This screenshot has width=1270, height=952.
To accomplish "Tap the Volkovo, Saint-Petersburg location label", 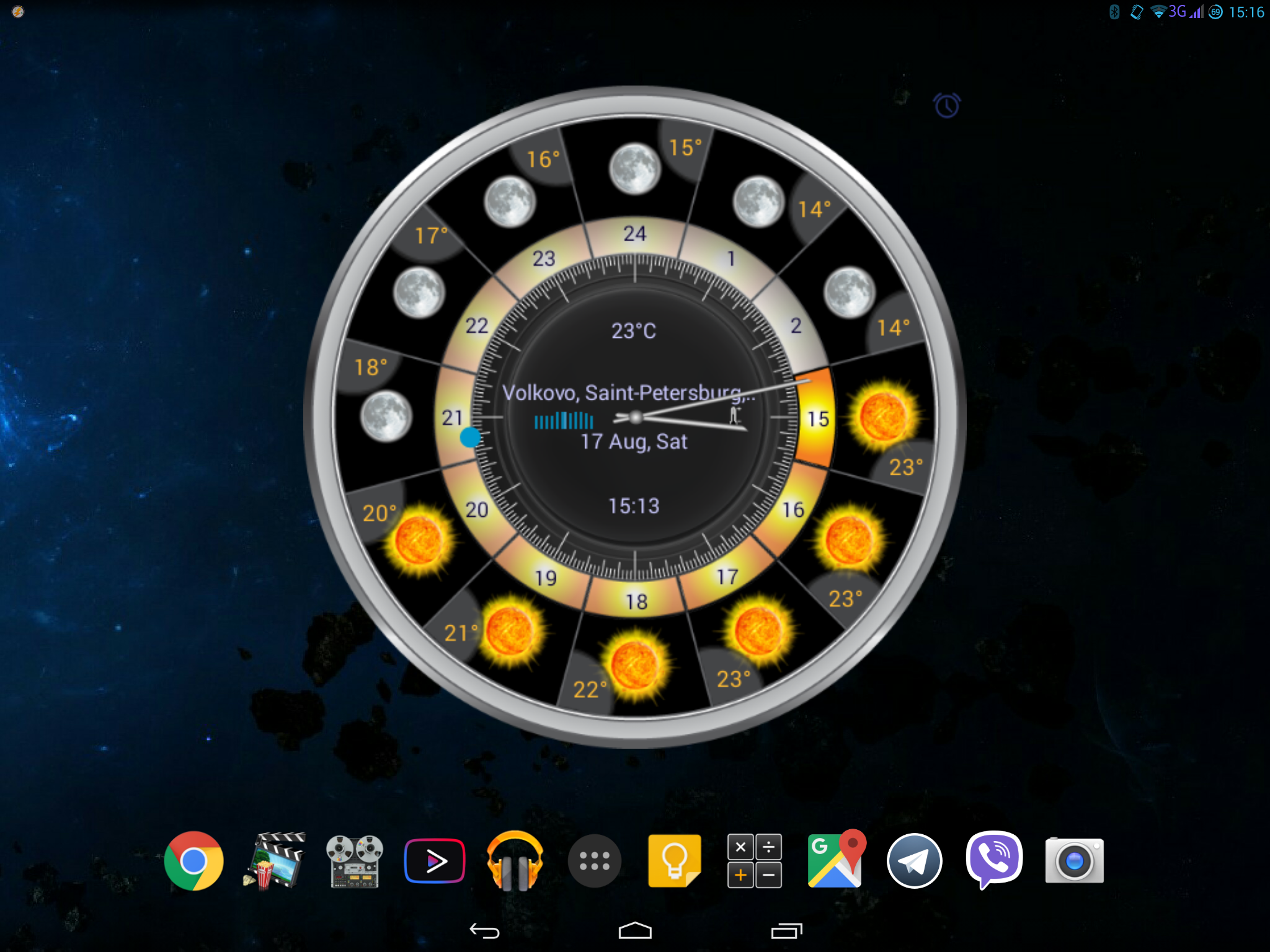I will pos(626,392).
